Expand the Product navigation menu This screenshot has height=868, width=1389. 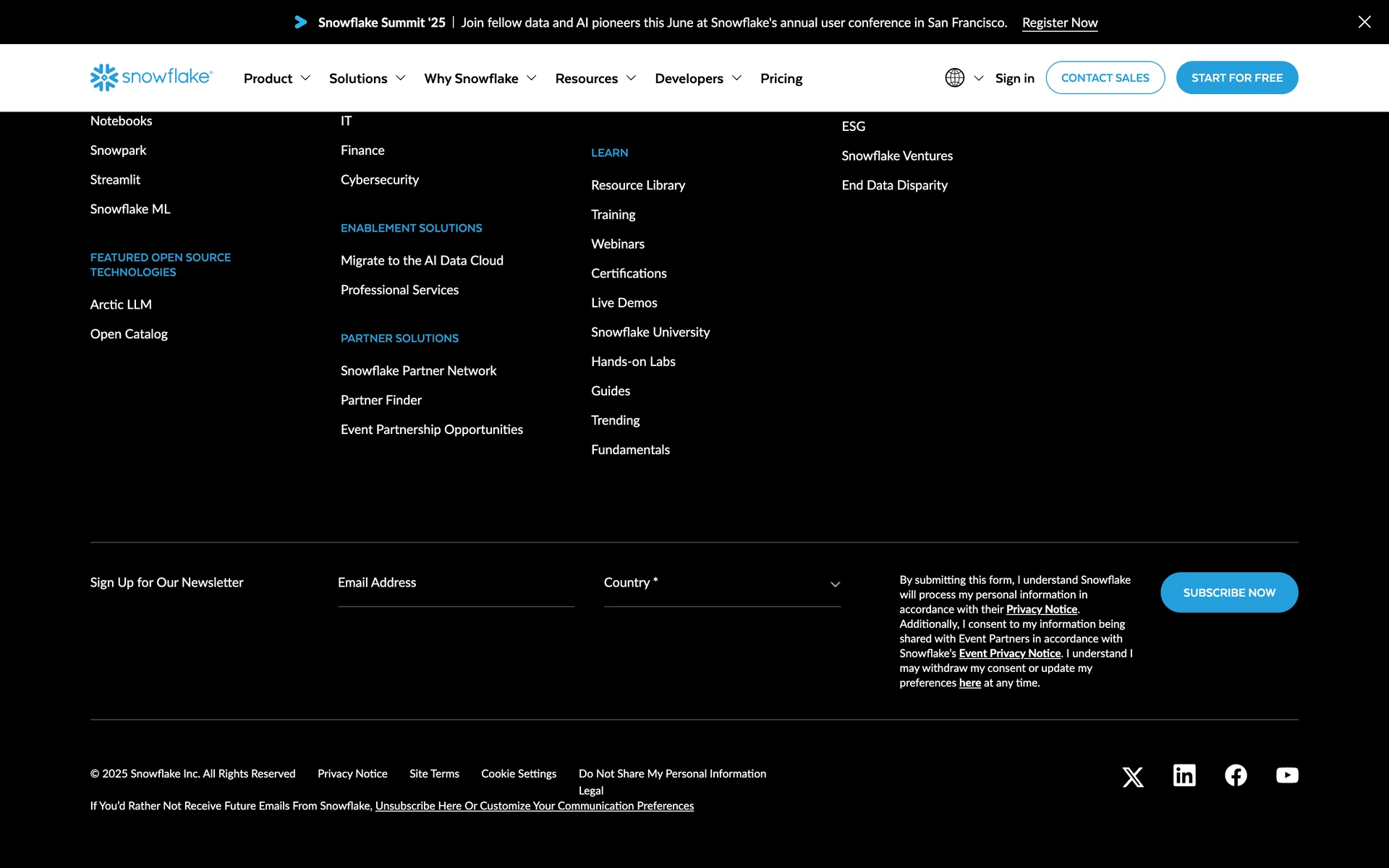pos(276,78)
